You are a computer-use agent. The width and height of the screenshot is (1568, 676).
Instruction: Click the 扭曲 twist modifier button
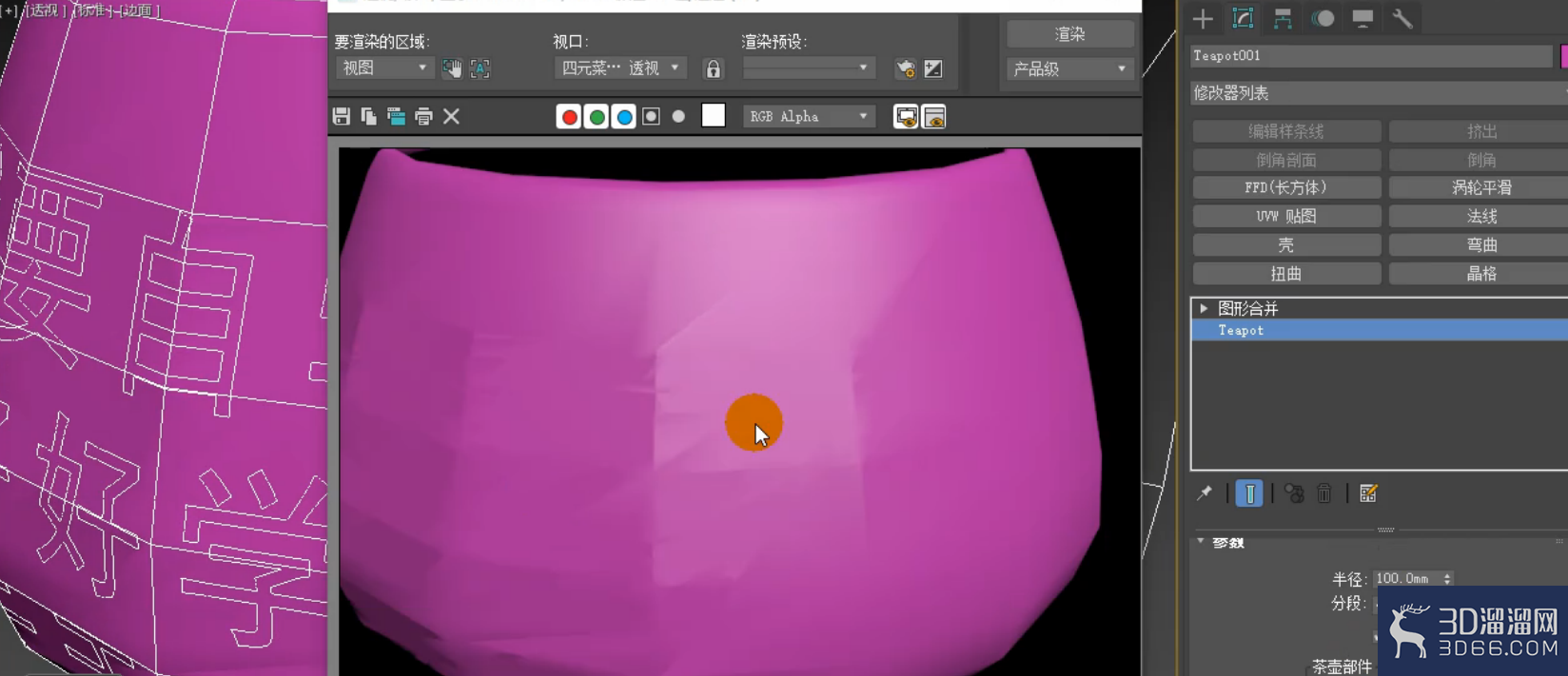pos(1286,273)
